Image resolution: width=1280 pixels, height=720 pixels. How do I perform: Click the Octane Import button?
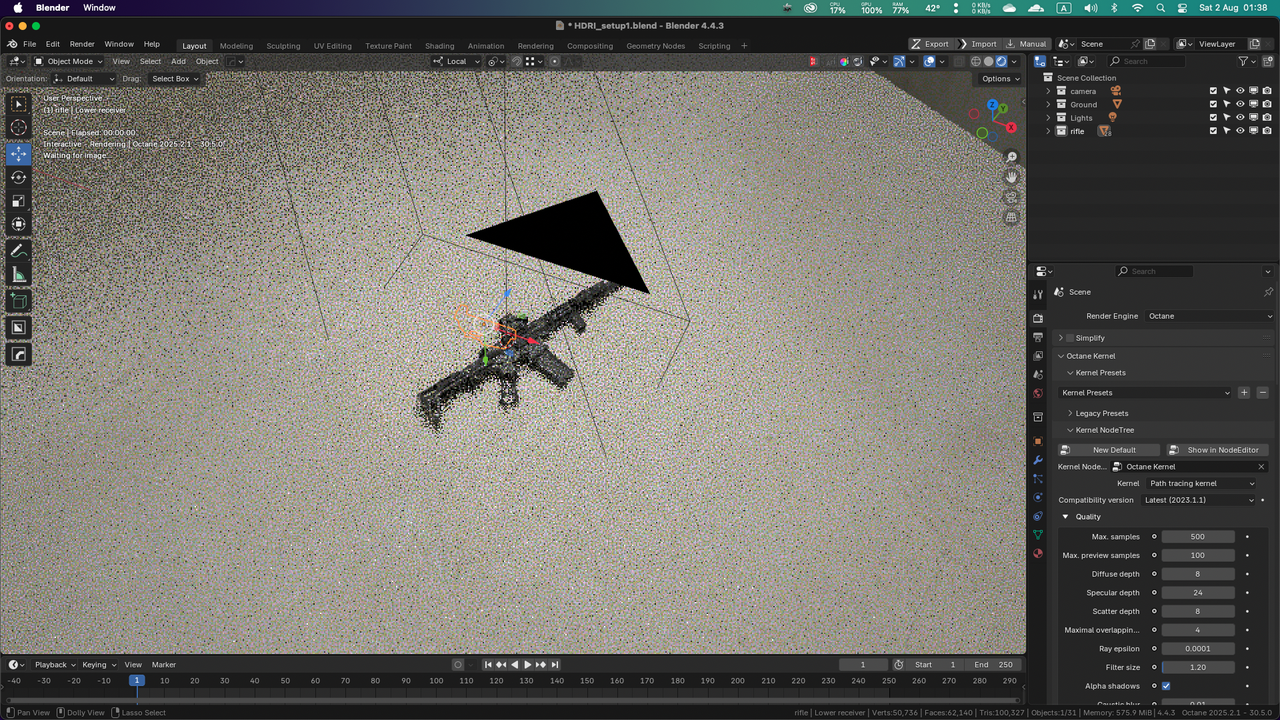[978, 44]
